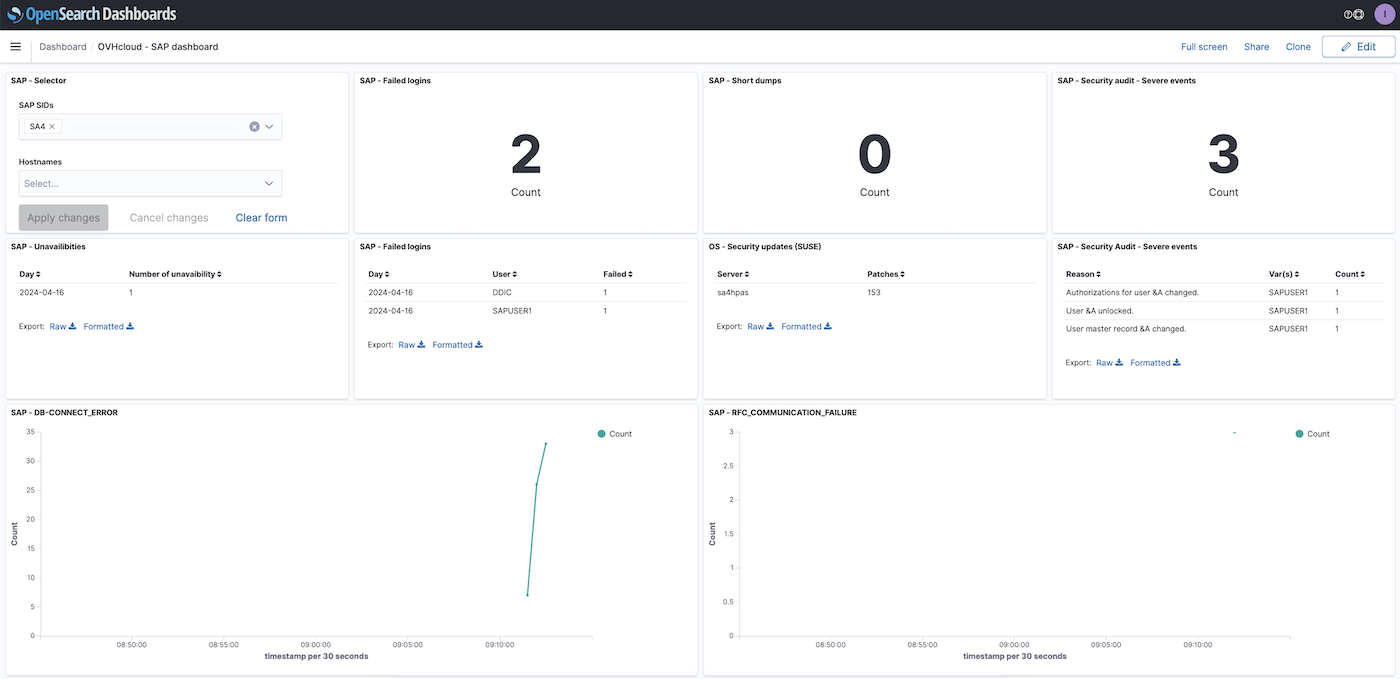Open the Share menu

1256,47
